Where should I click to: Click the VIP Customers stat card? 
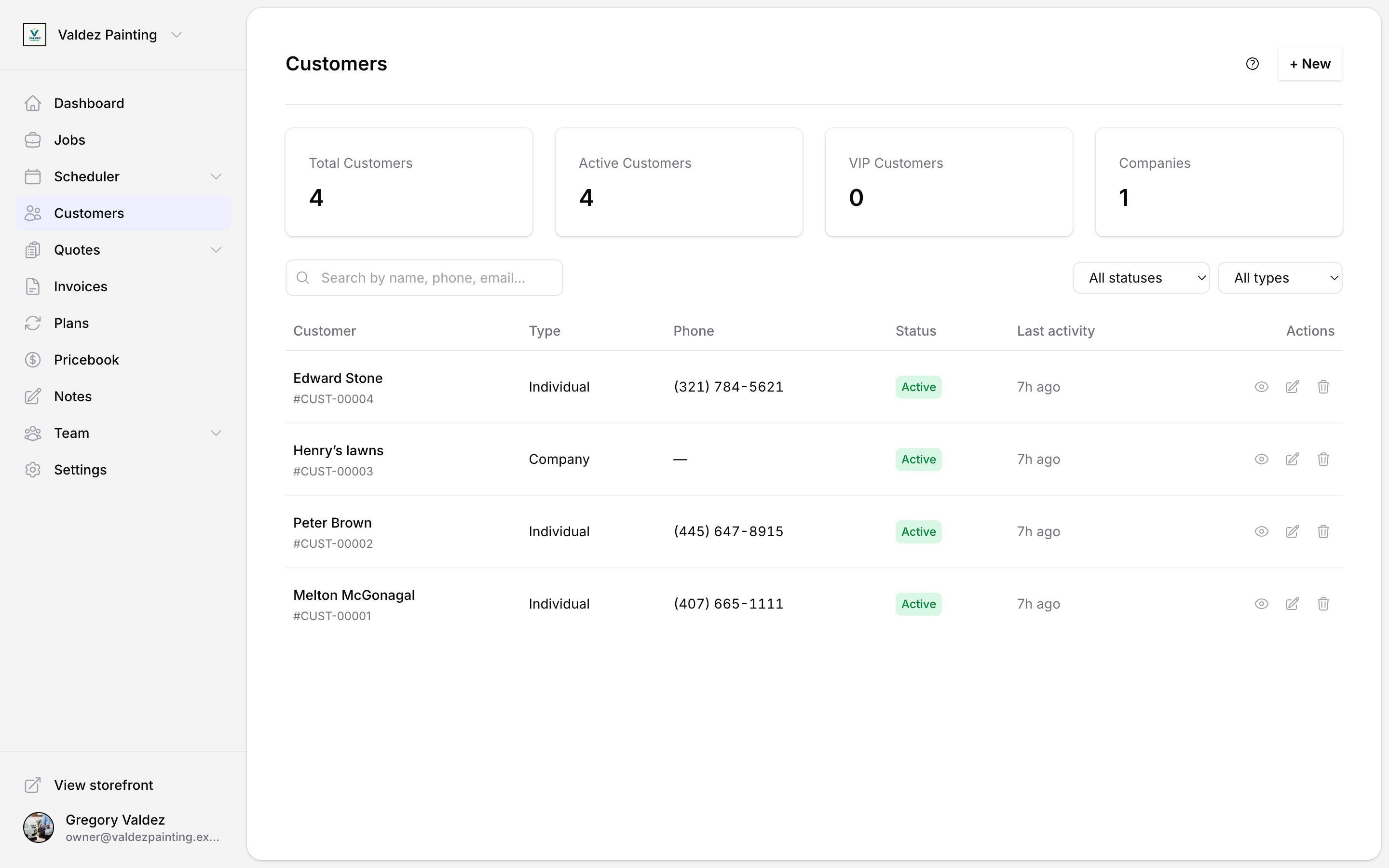(949, 182)
